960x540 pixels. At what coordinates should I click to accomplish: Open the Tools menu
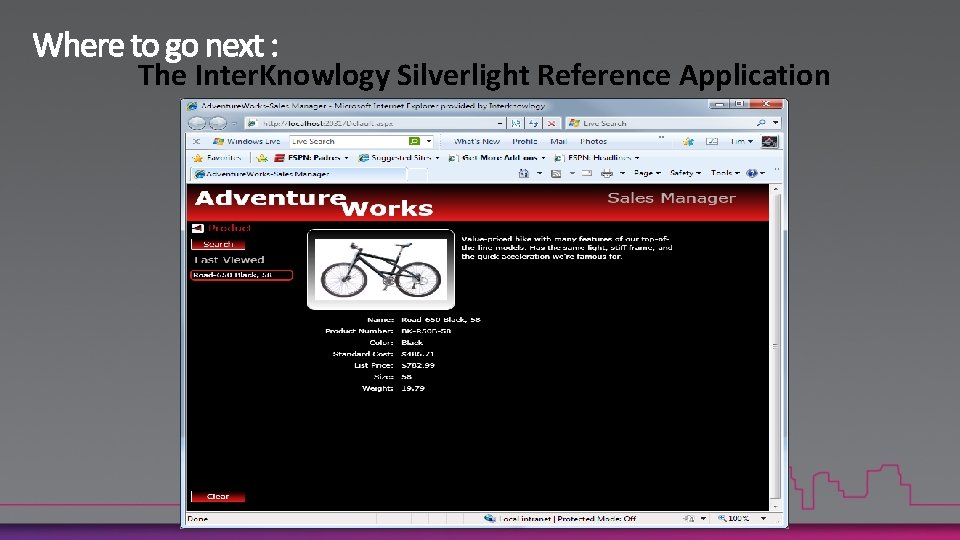click(725, 173)
